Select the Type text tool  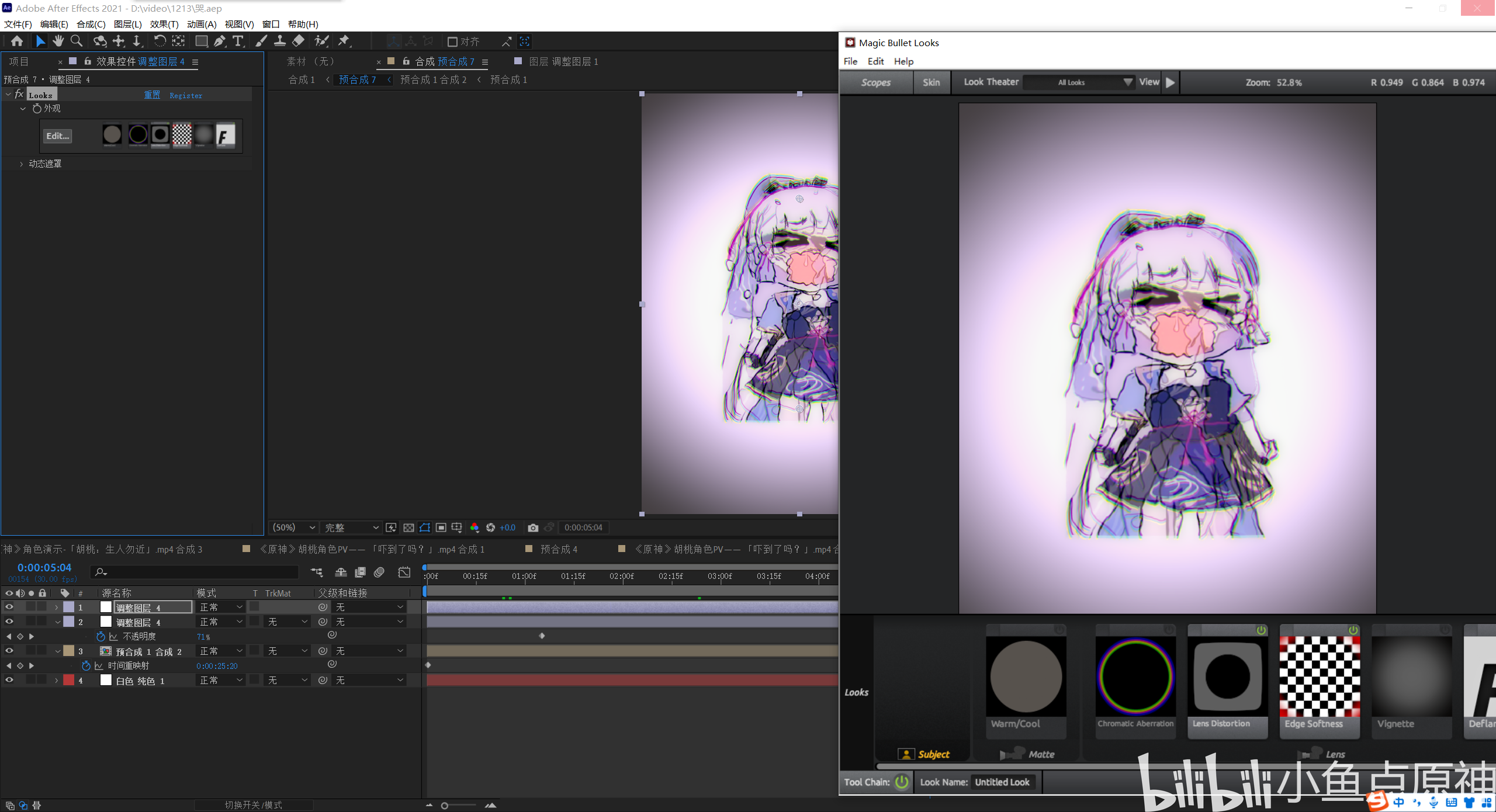coord(238,41)
